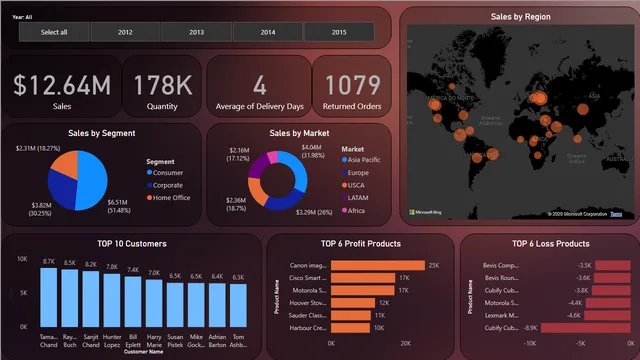Screen dimensions: 640x360
Task: Select the Motorola S... 17K profit bar
Action: [x=362, y=291]
